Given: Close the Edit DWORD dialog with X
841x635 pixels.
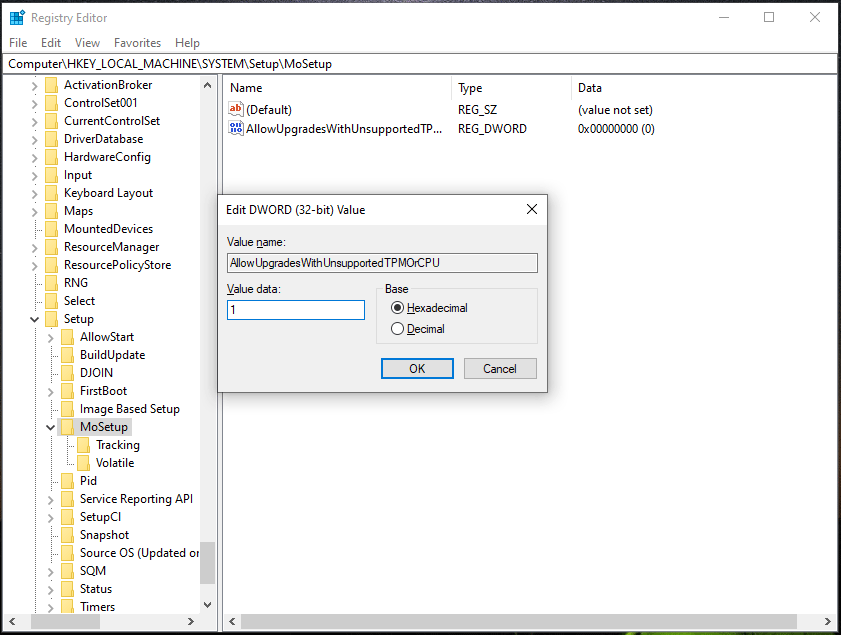Looking at the screenshot, I should [x=532, y=209].
